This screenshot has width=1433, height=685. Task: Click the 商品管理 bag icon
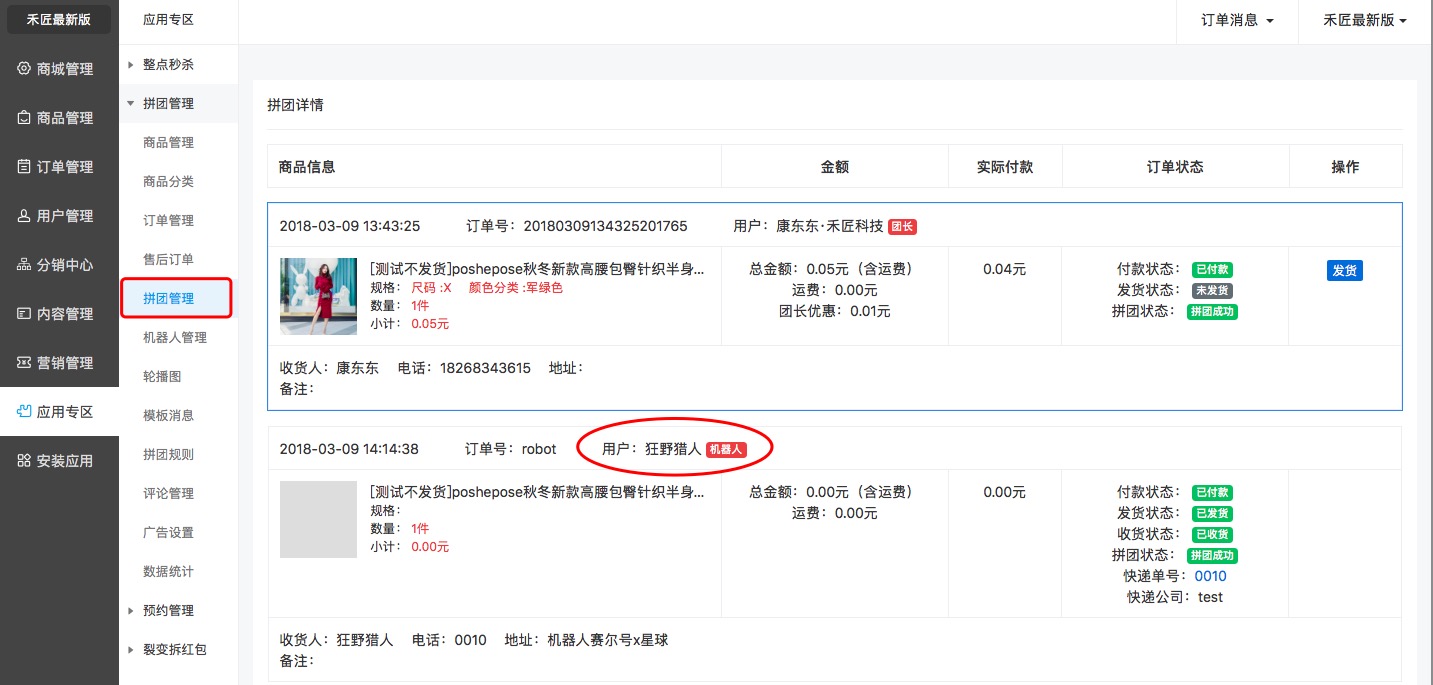point(25,118)
